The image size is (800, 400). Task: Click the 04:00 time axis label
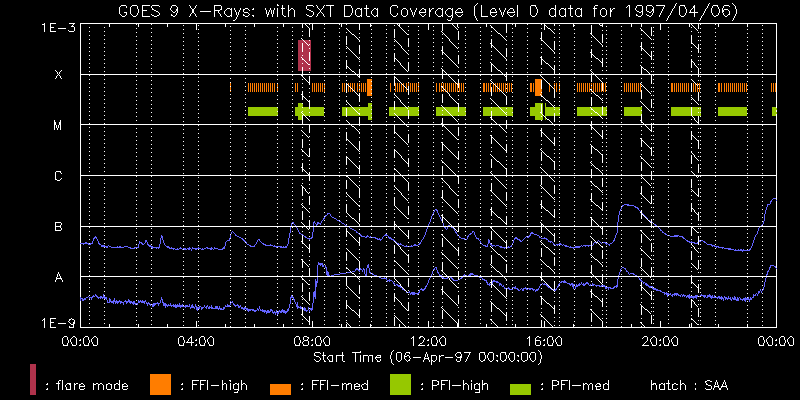194,341
